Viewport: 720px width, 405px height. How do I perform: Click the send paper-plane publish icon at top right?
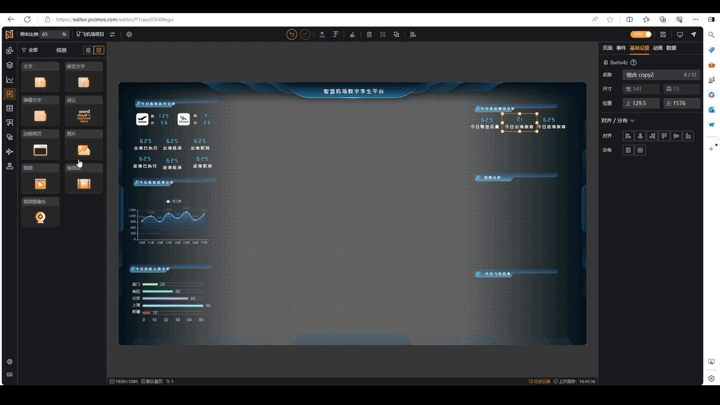tap(693, 34)
